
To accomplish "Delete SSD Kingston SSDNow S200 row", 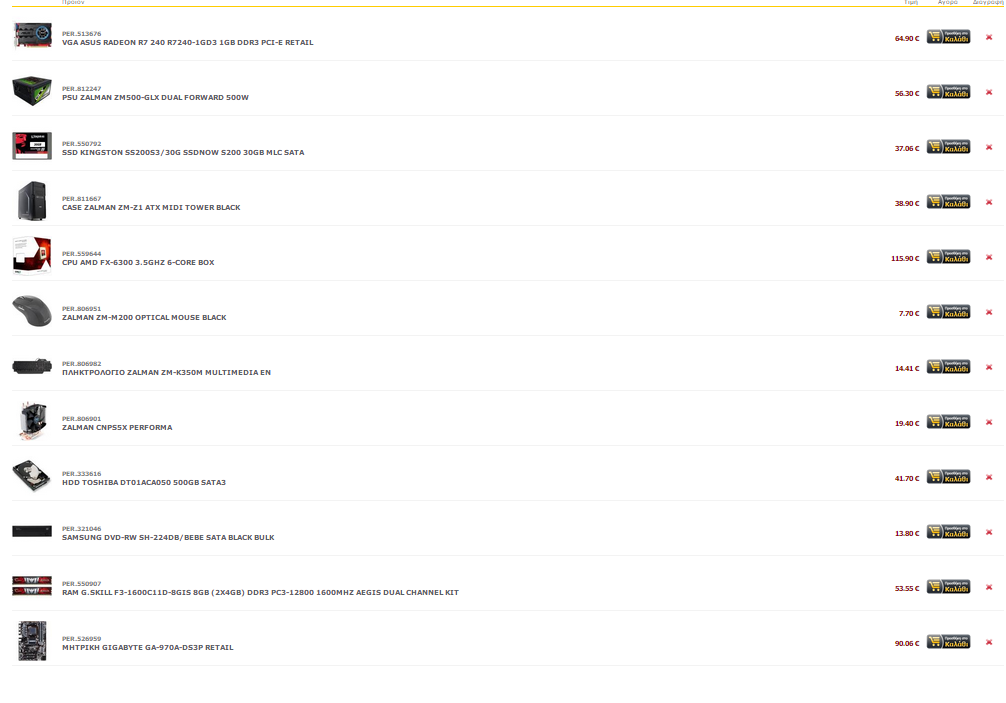I will point(989,148).
